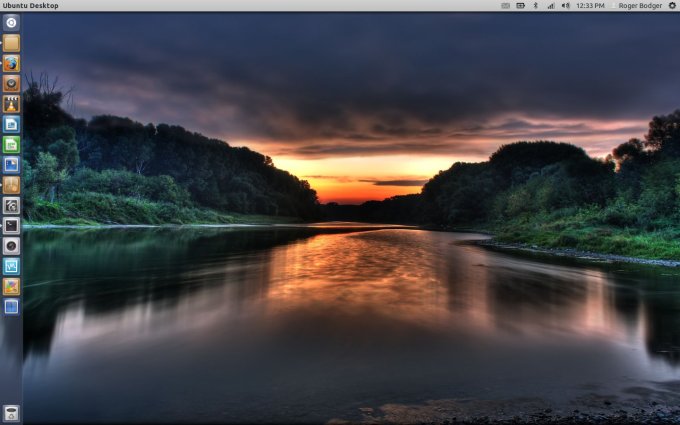680x425 pixels.
Task: Open the messaging envelope indicator menu
Action: [505, 6]
